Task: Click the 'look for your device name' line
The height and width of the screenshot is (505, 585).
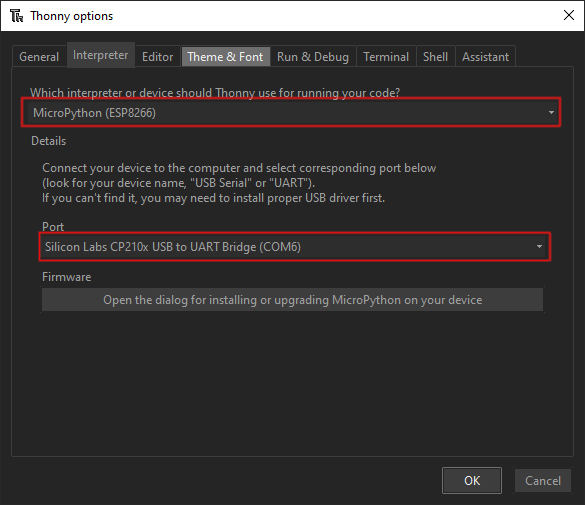Action: pos(179,183)
